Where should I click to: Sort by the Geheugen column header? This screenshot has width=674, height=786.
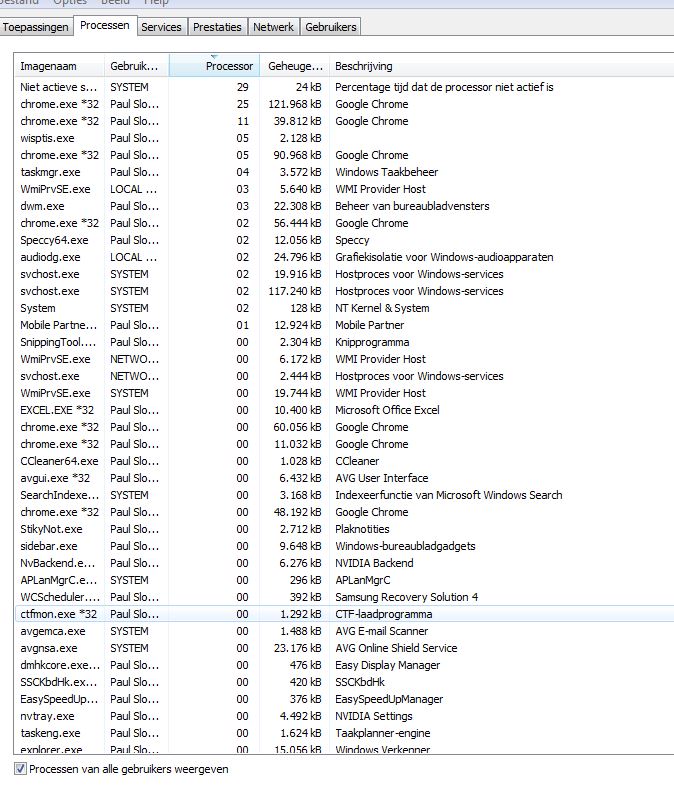coord(295,66)
